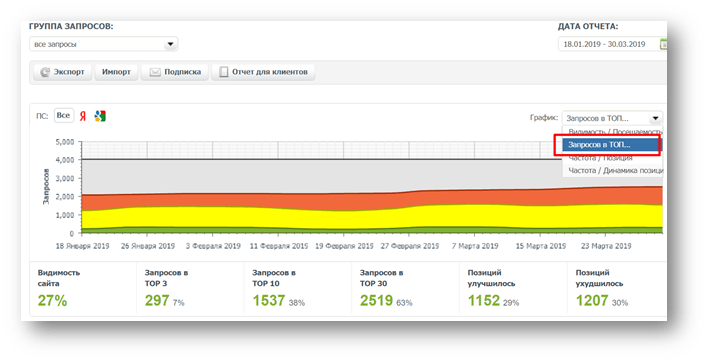The image size is (709, 363).
Task: Click the Видимость сайта 27% value
Action: point(52,301)
